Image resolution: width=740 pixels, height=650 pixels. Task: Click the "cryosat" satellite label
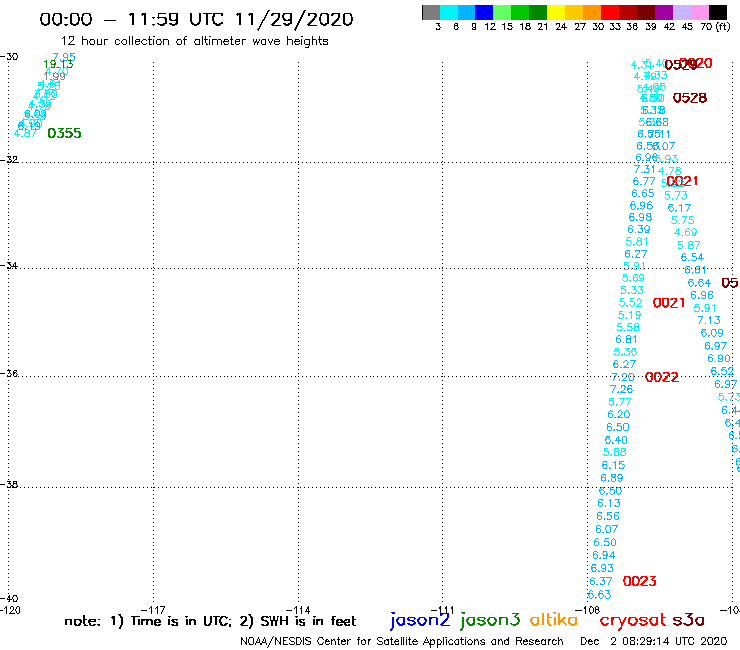click(x=633, y=620)
